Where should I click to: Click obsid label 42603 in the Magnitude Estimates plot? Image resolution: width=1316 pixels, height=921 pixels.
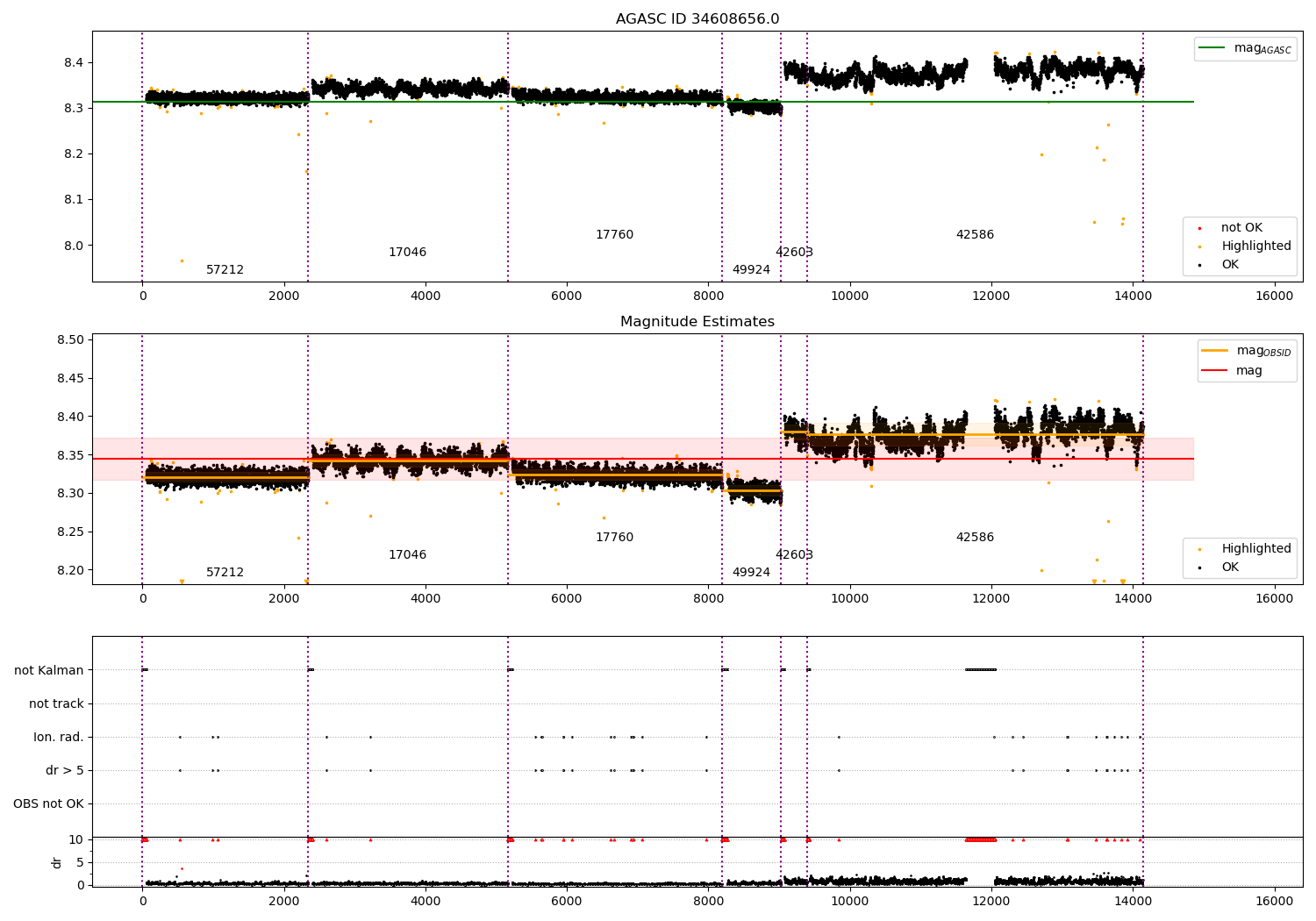point(794,555)
